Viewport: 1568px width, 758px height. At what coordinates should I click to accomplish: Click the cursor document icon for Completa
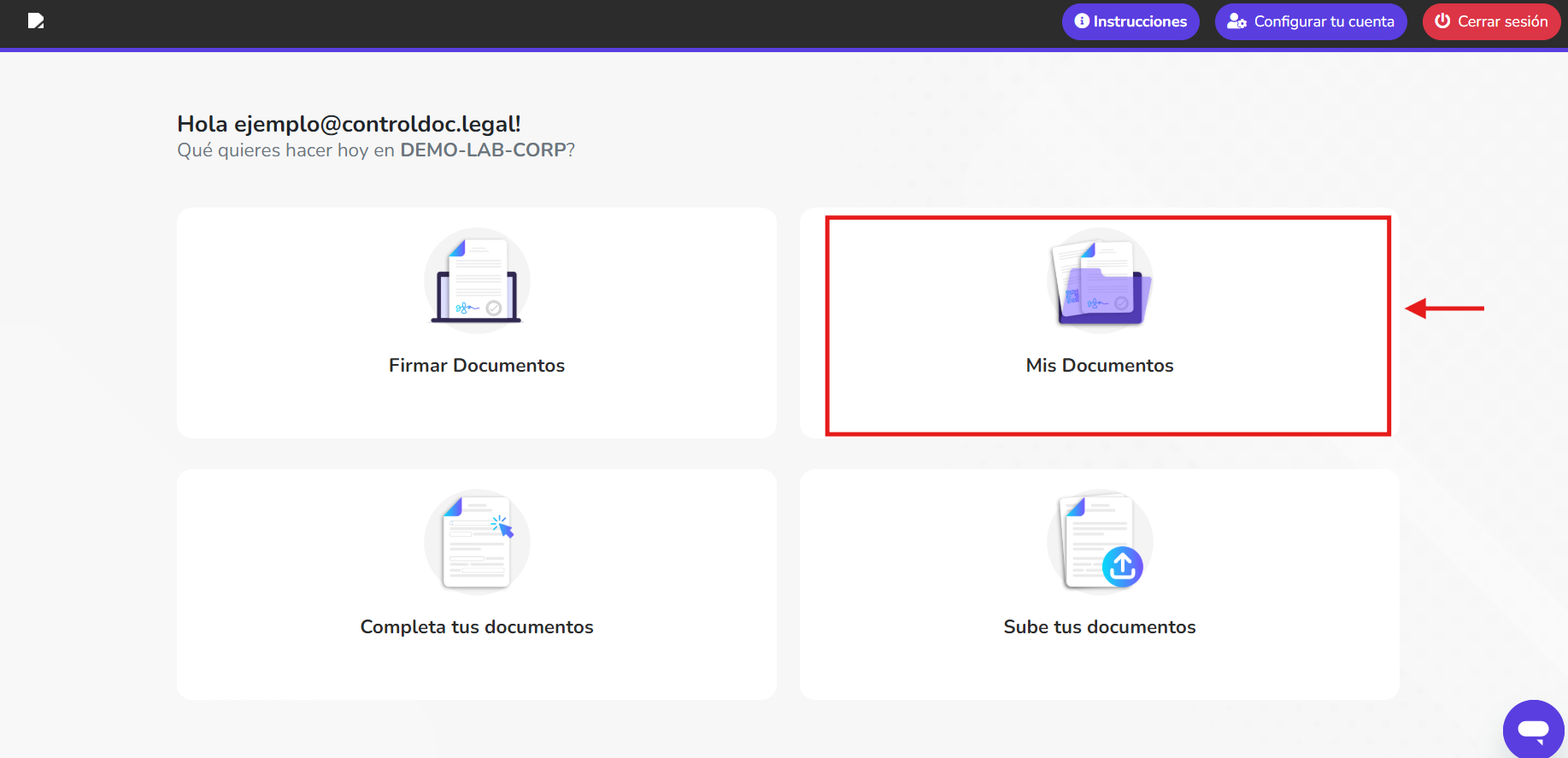[x=477, y=543]
